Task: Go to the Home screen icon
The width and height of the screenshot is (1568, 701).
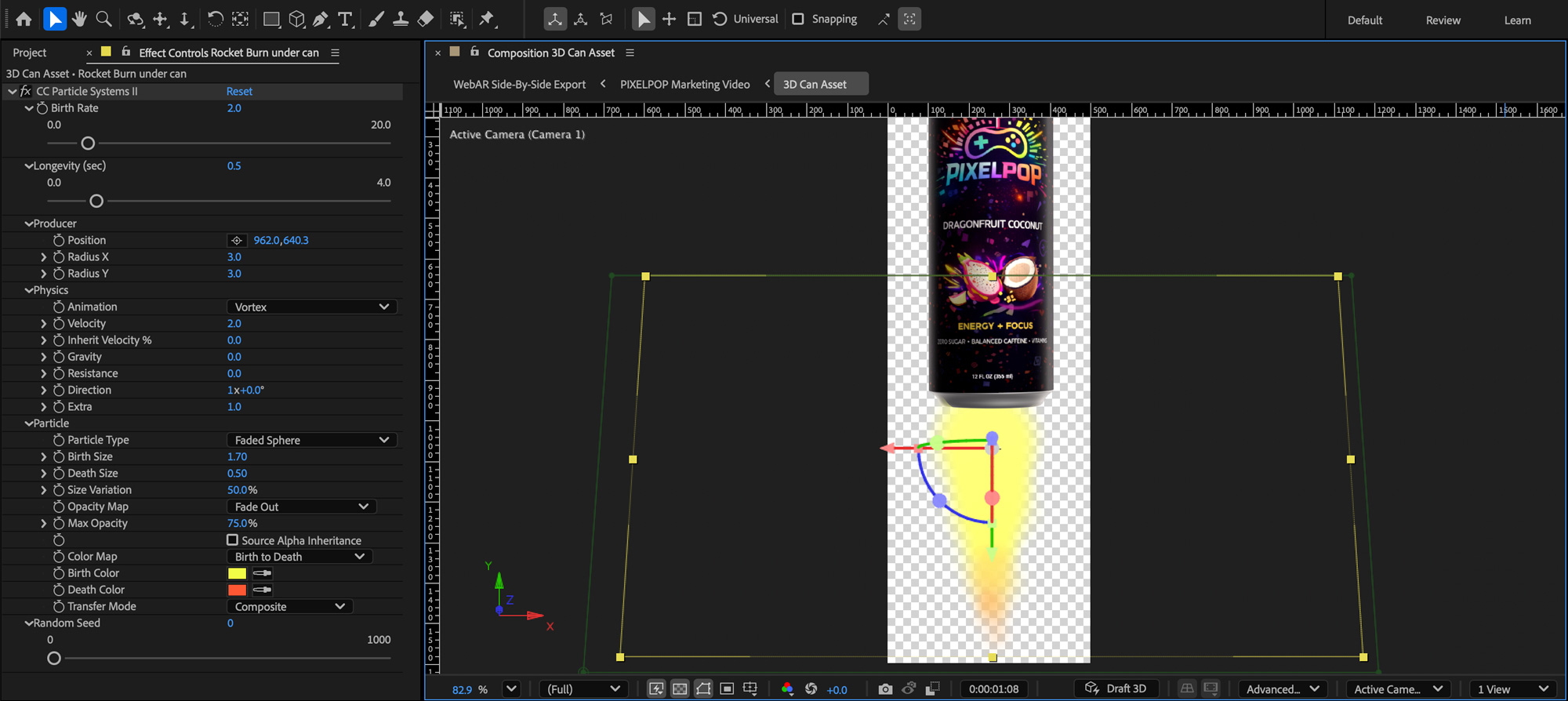Action: [x=24, y=19]
